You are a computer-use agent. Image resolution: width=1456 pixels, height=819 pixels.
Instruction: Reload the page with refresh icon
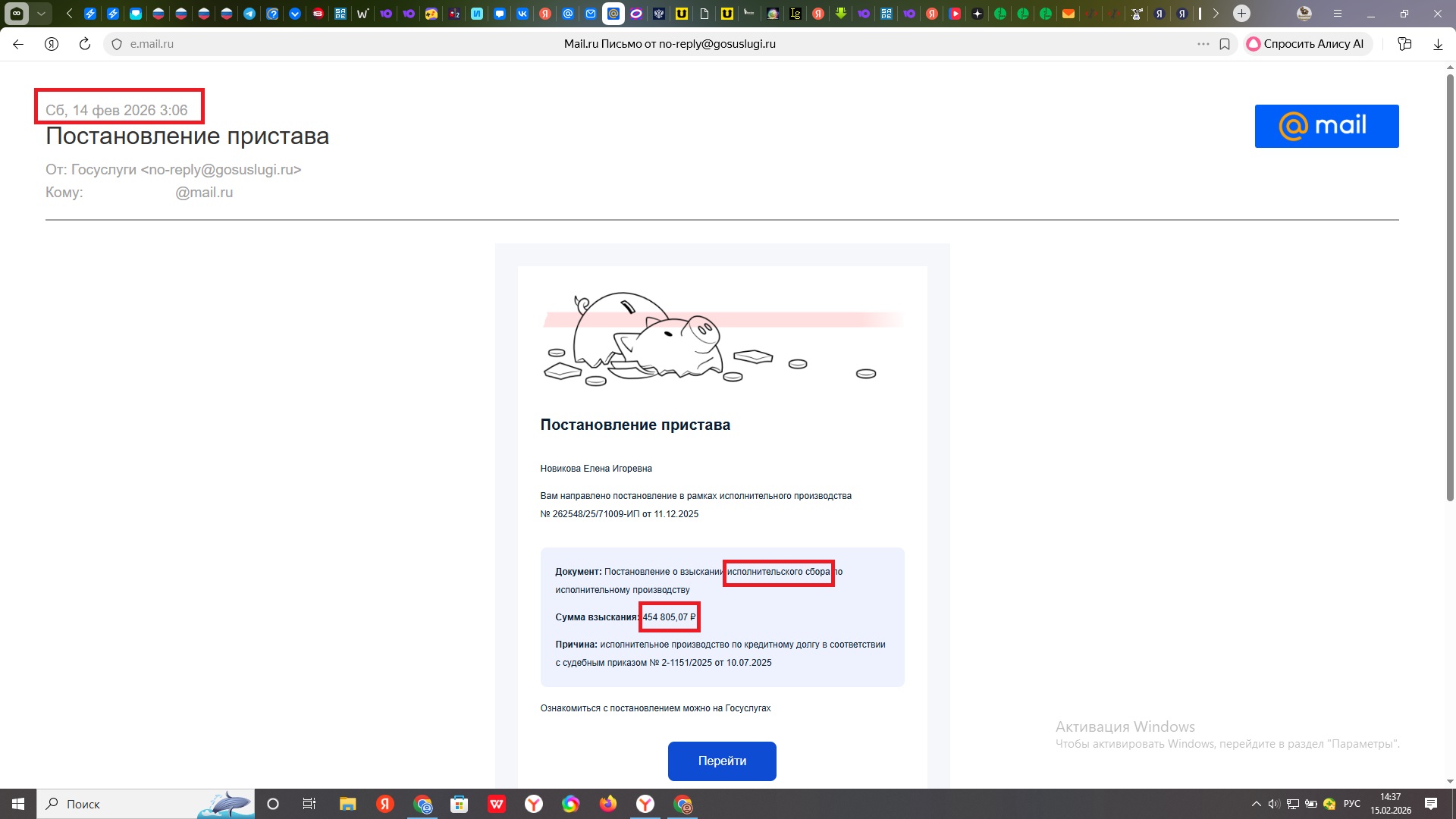(85, 44)
